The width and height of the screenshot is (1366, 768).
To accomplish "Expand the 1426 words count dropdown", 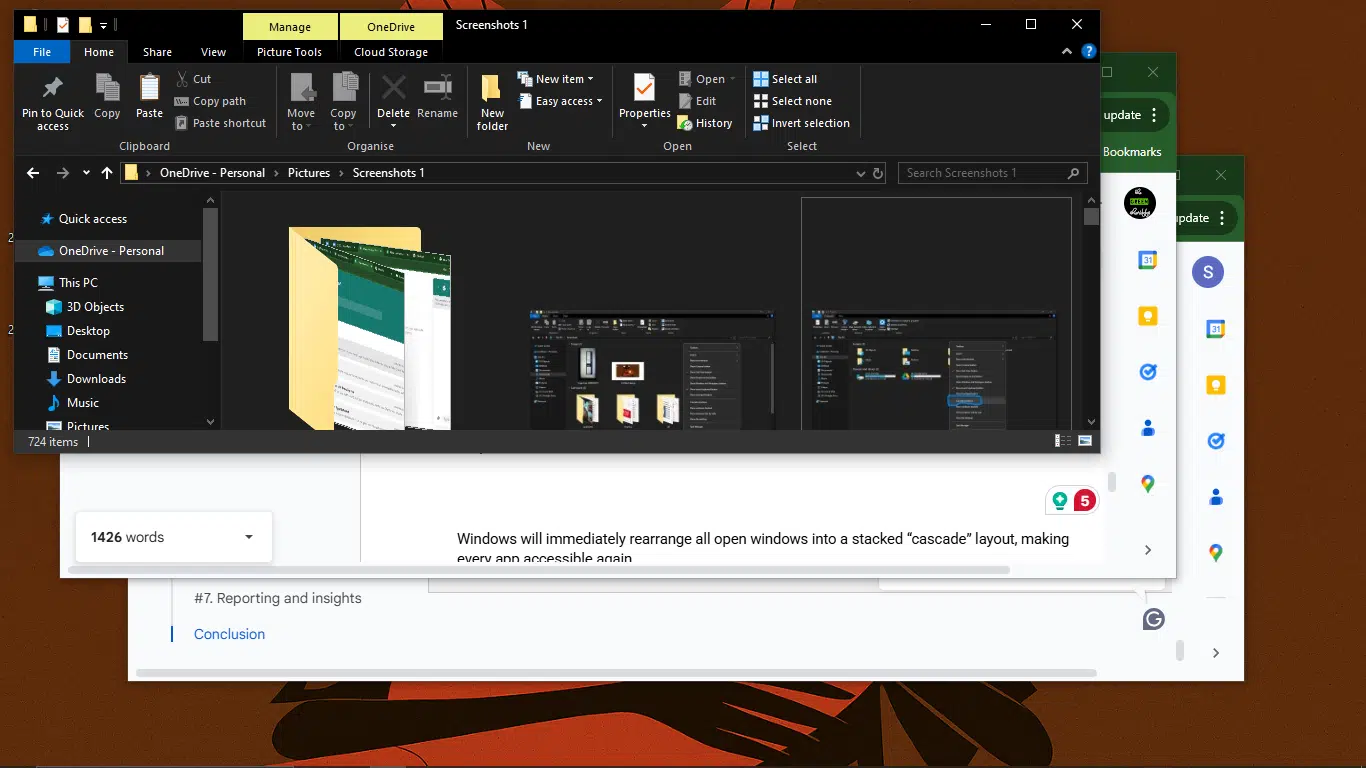I will 249,537.
